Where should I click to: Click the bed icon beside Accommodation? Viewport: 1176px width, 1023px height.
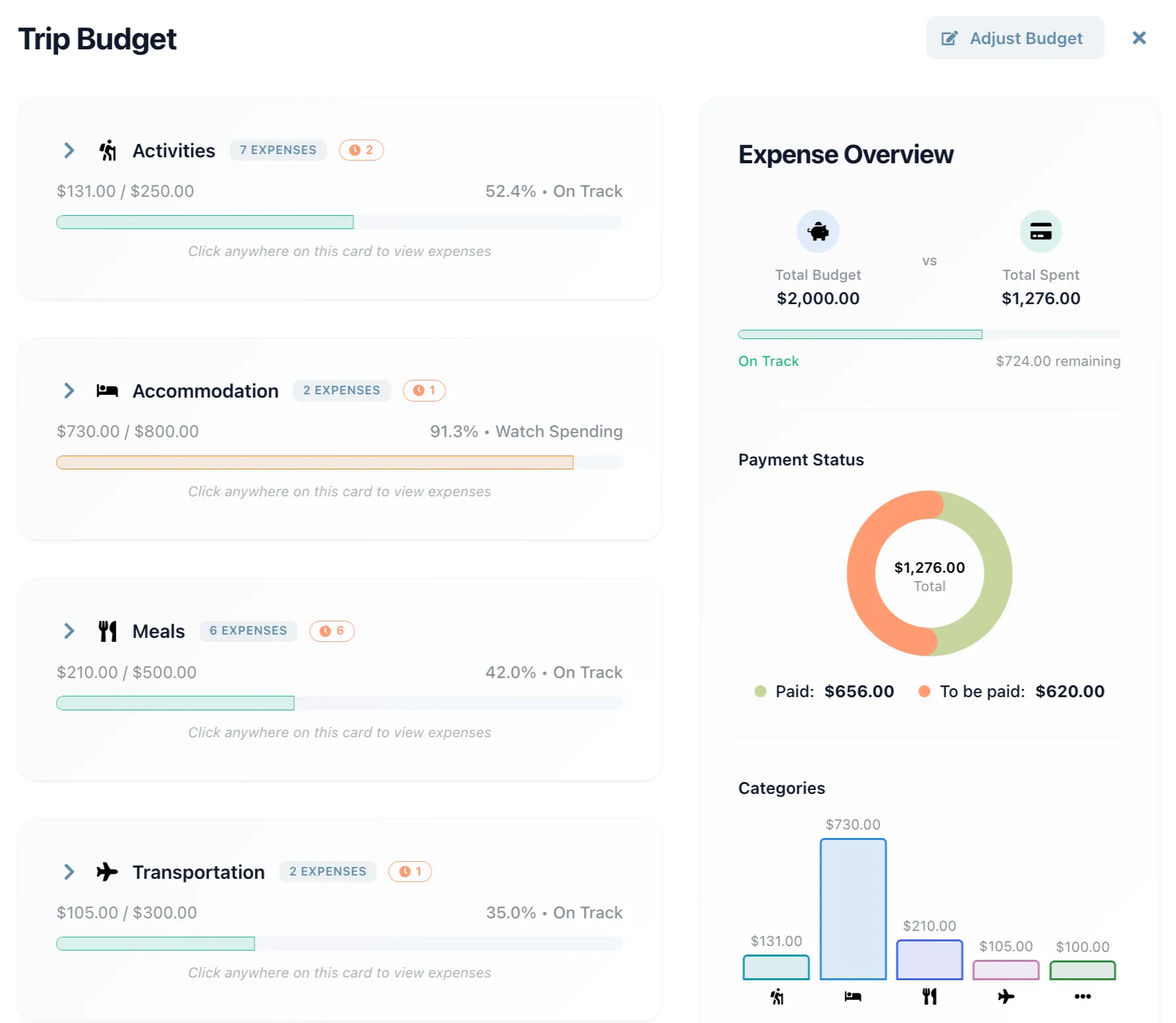click(x=107, y=391)
